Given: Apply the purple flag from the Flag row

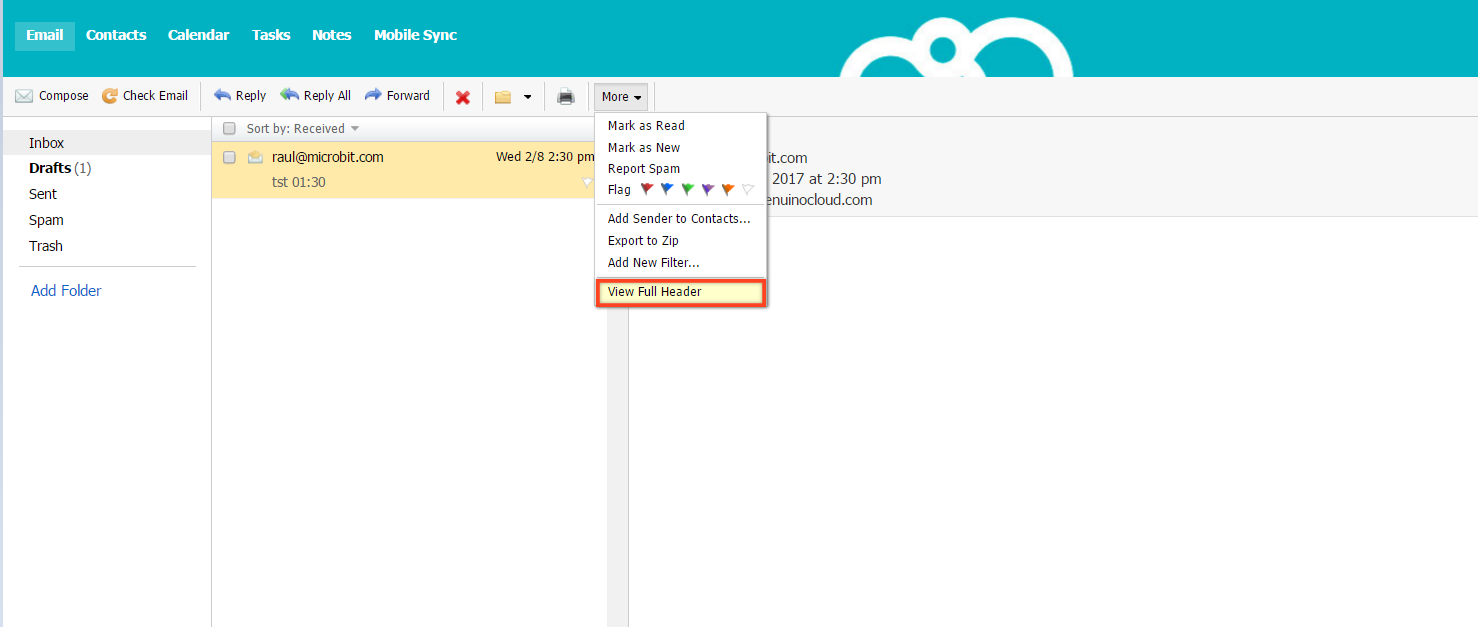Looking at the screenshot, I should (707, 189).
